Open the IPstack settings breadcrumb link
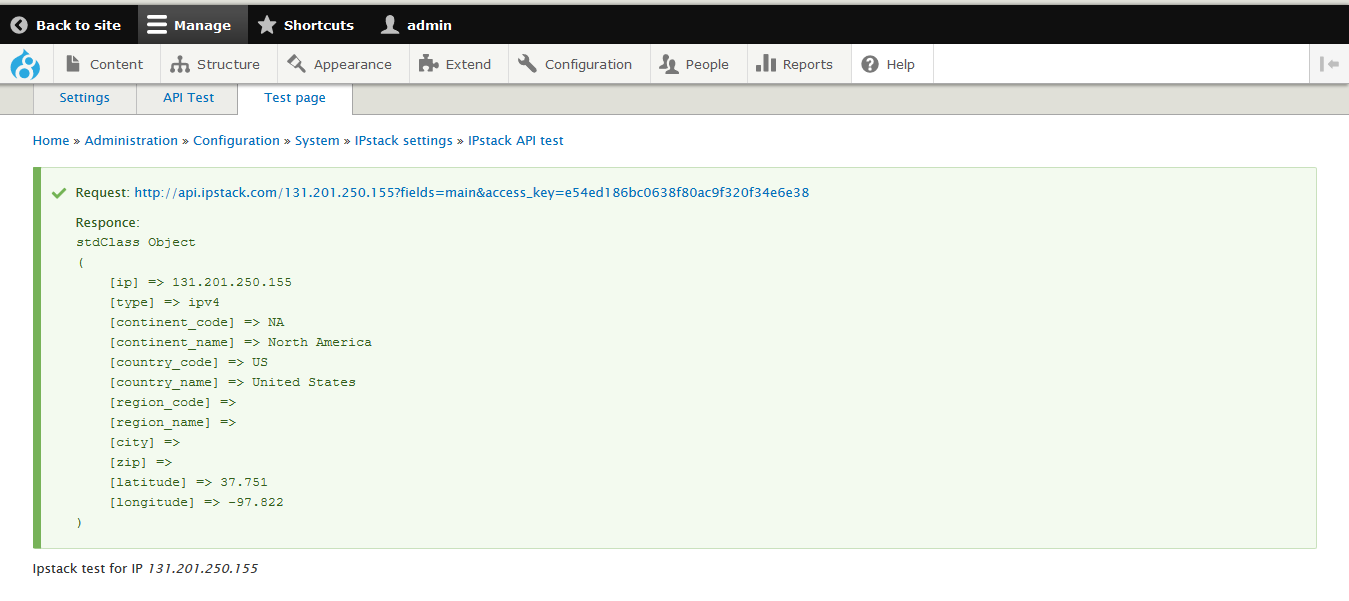The width and height of the screenshot is (1349, 601). tap(404, 141)
